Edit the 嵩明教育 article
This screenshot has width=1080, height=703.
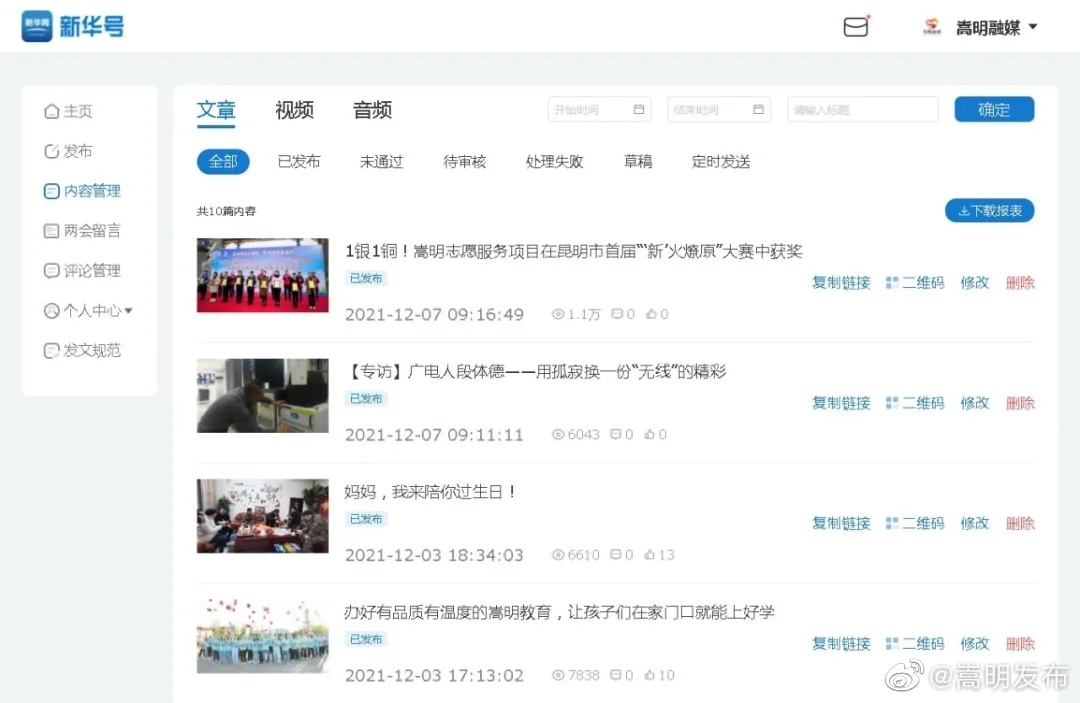point(975,644)
